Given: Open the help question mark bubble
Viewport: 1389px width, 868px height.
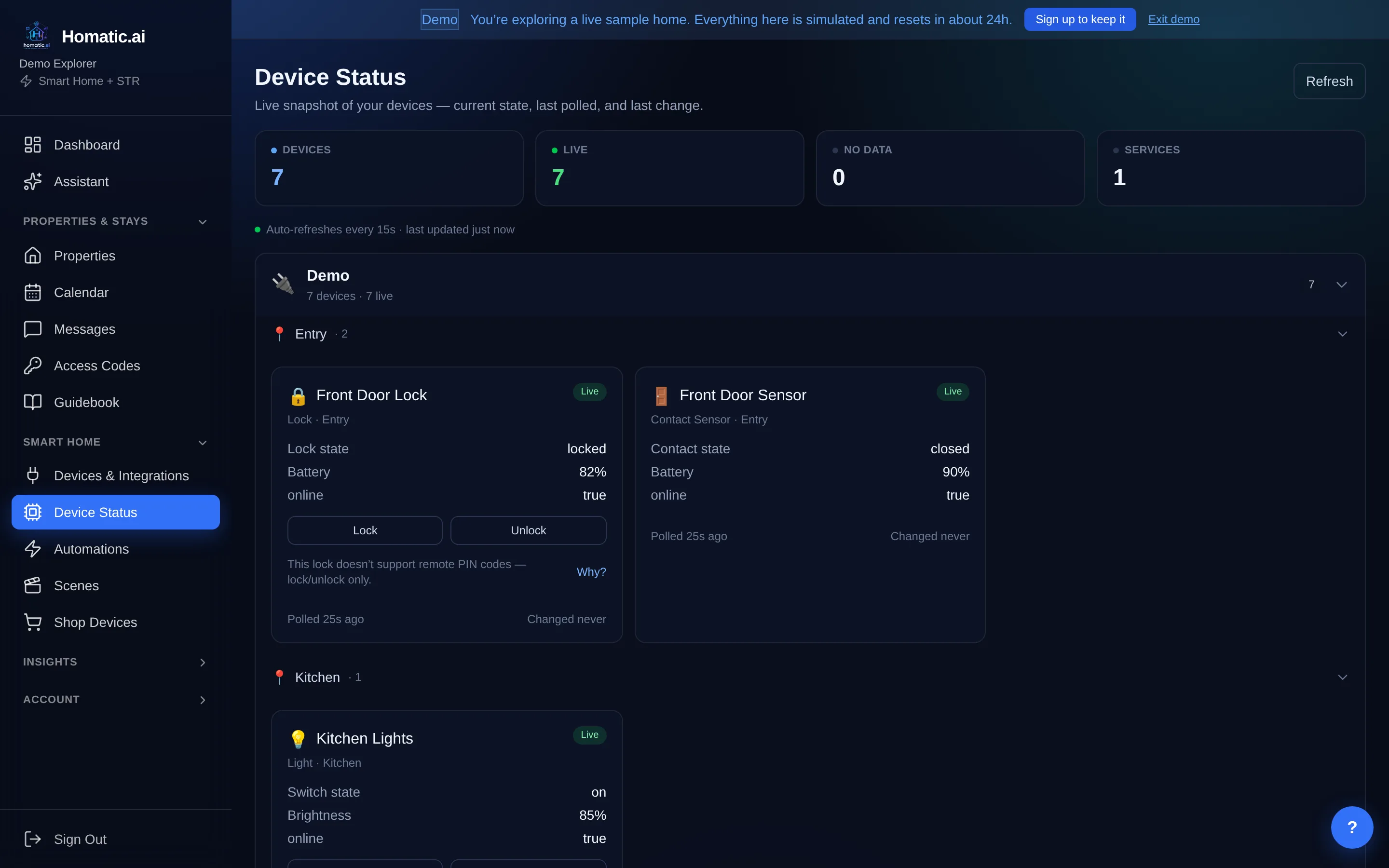Looking at the screenshot, I should (x=1352, y=827).
